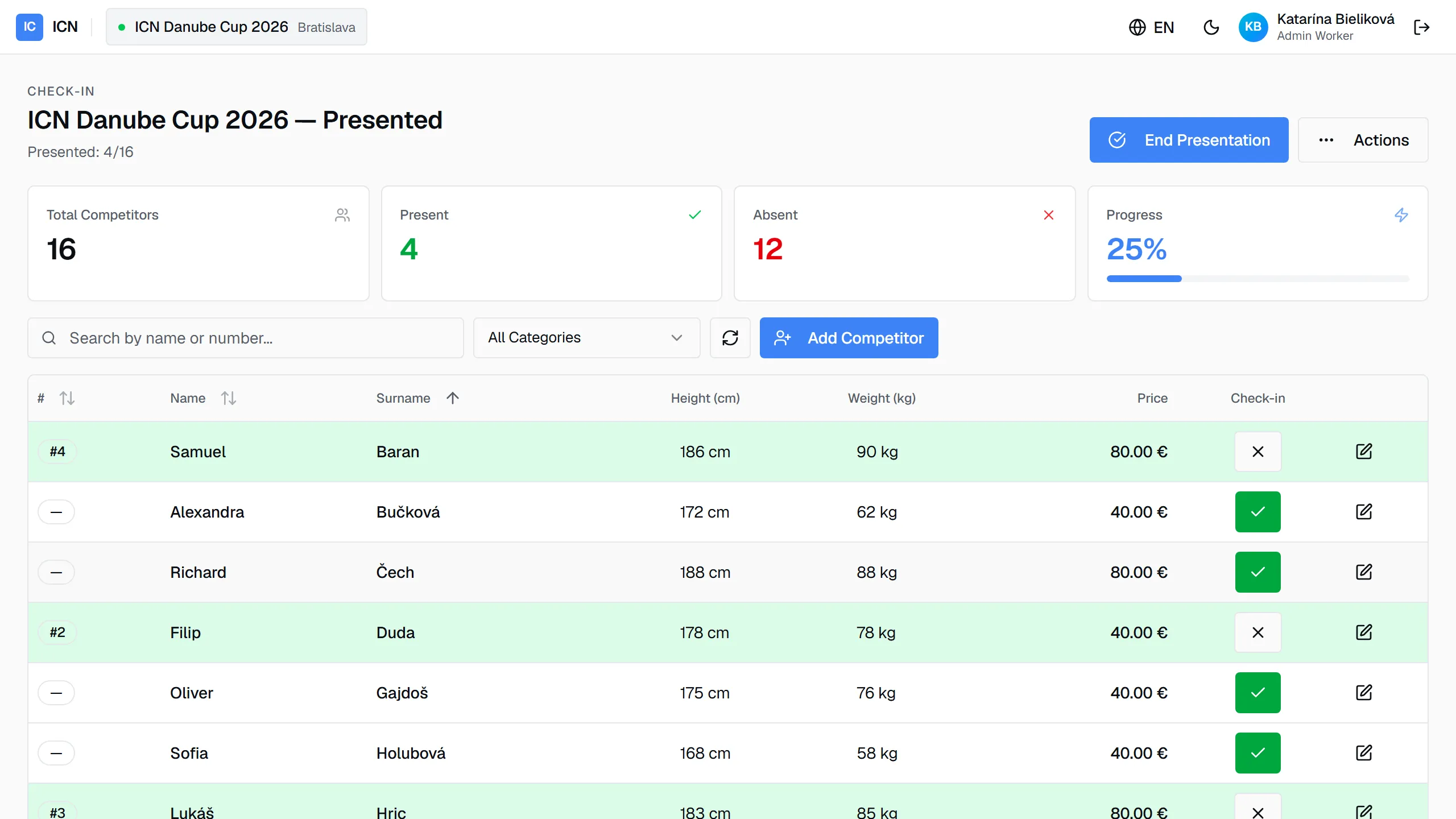Click the #4 number badge
1456x819 pixels.
coord(57,452)
